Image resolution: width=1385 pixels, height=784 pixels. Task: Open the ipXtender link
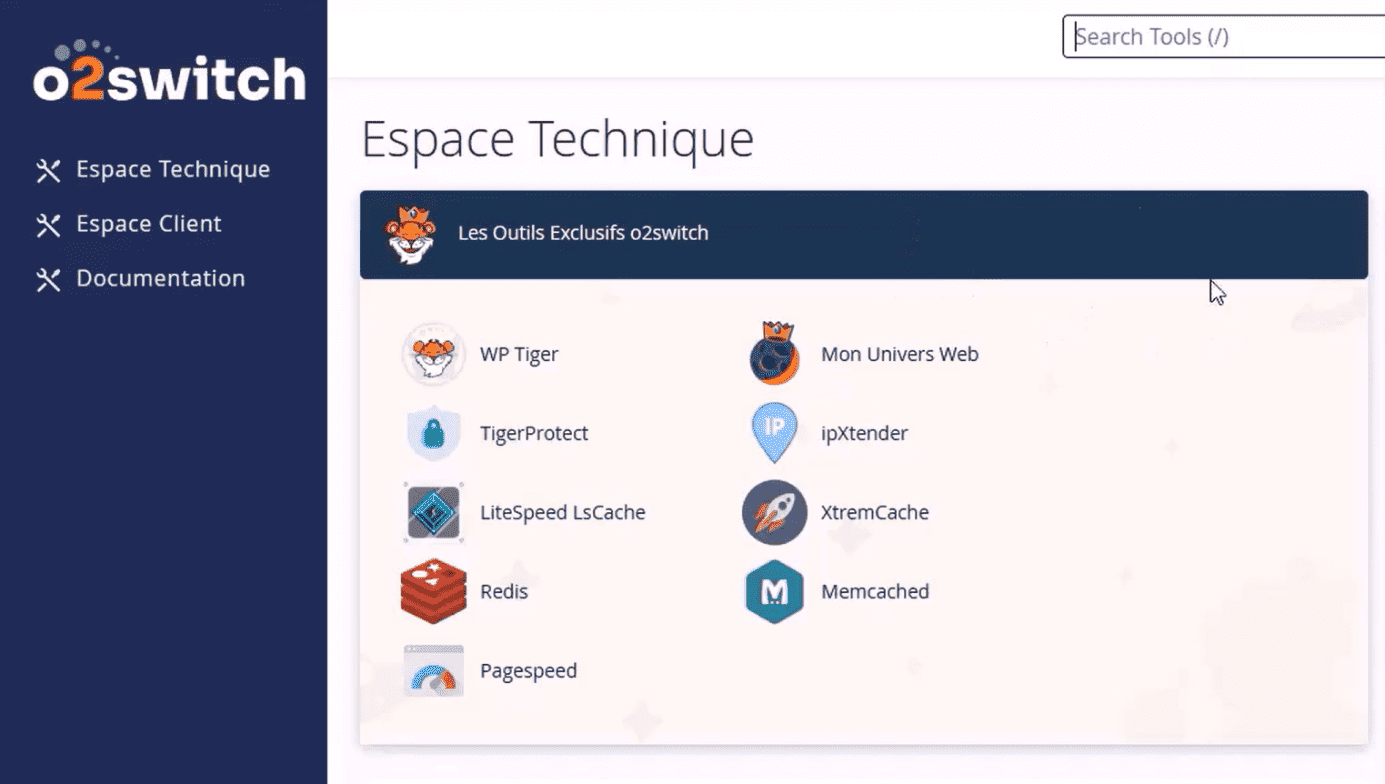pyautogui.click(x=864, y=433)
